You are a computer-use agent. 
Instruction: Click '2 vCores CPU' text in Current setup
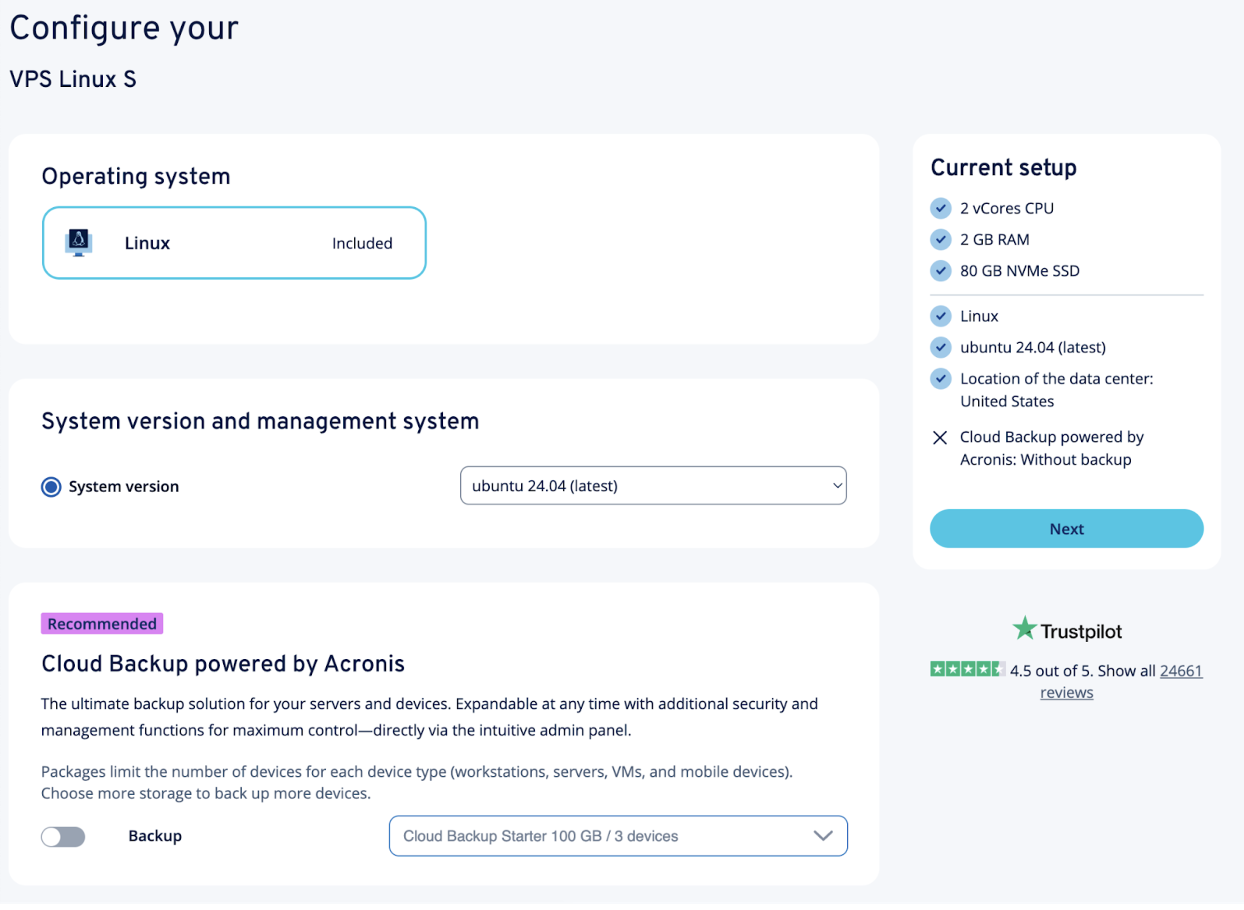[x=1007, y=208]
